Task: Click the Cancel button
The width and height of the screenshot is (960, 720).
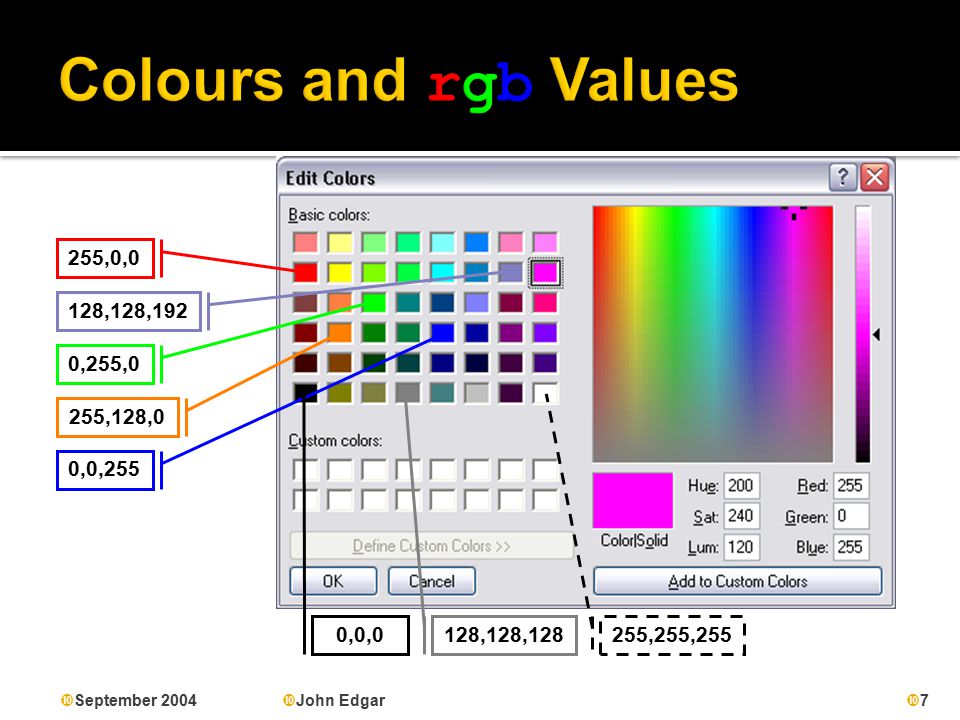Action: click(x=432, y=581)
